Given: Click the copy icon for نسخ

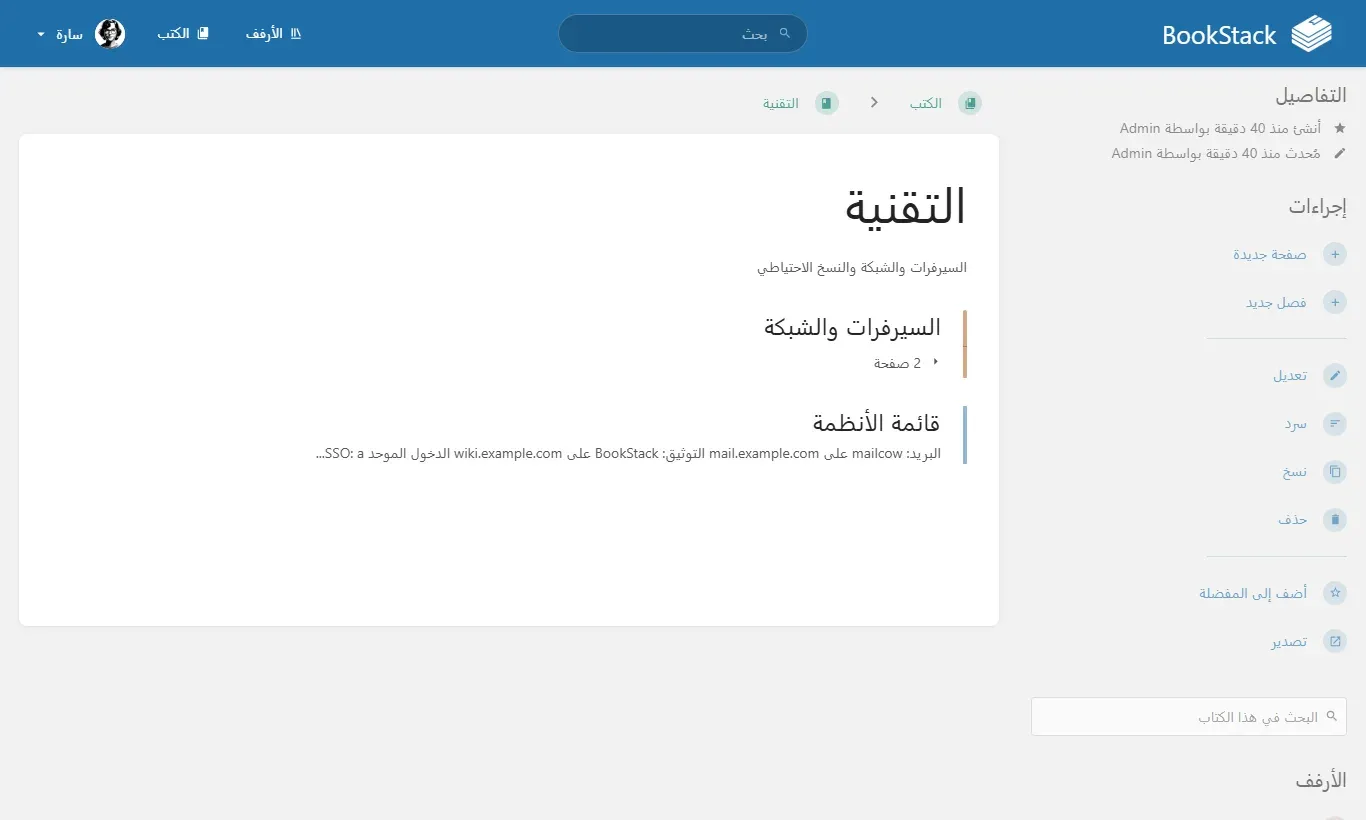Looking at the screenshot, I should 1334,472.
